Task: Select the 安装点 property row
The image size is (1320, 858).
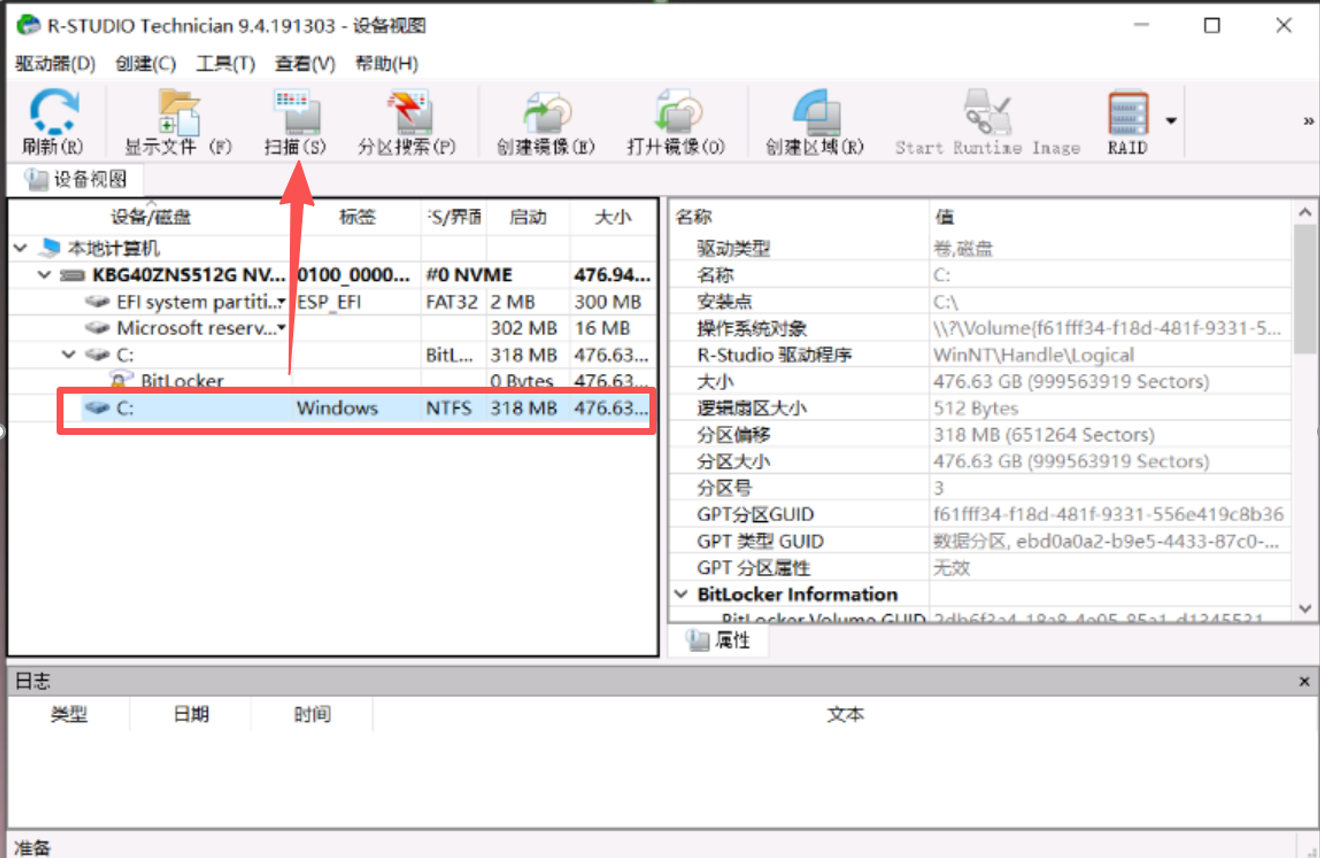Action: 981,301
